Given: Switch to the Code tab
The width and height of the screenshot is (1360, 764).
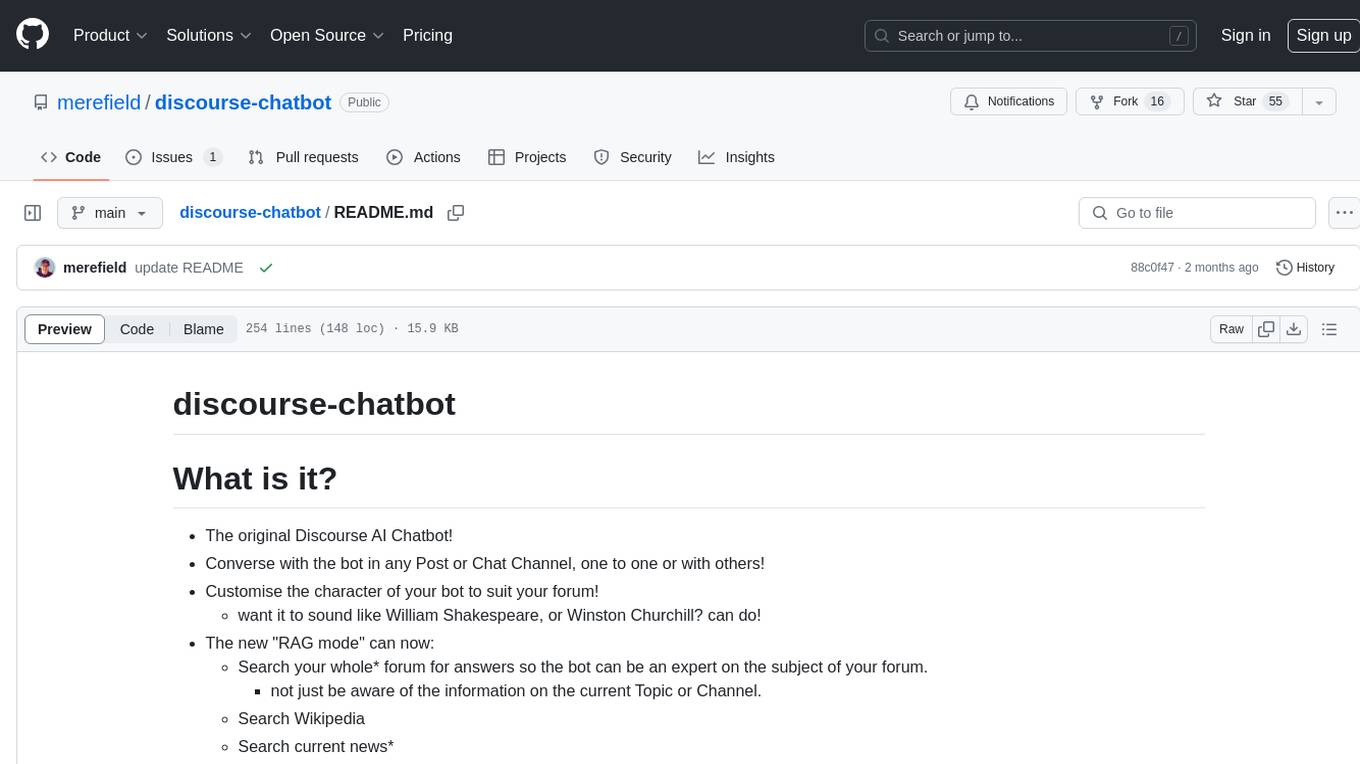Looking at the screenshot, I should click(70, 157).
